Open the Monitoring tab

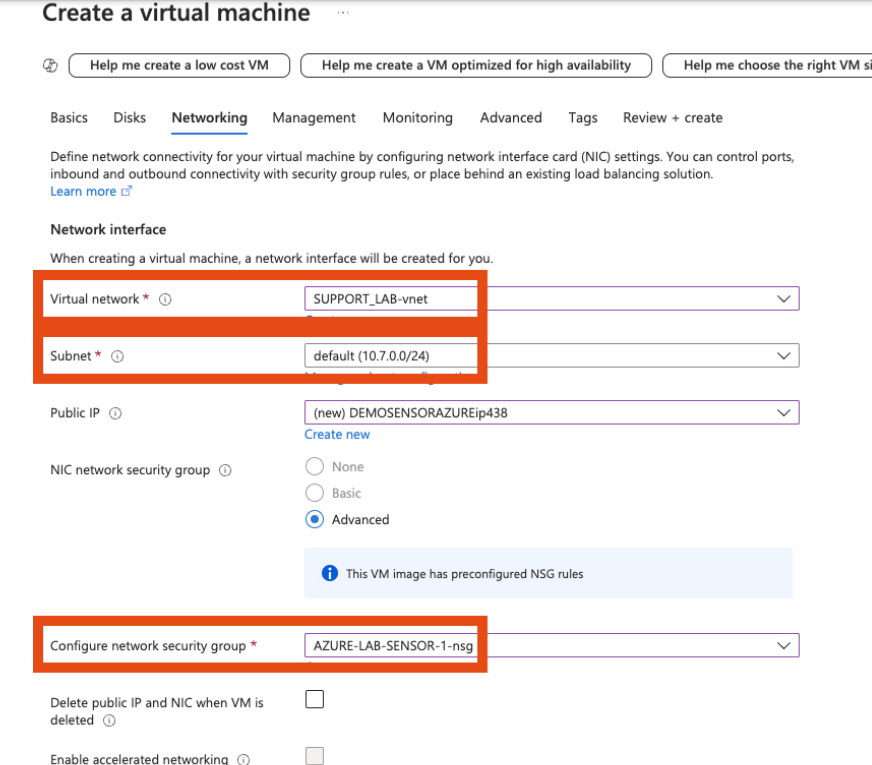(418, 118)
